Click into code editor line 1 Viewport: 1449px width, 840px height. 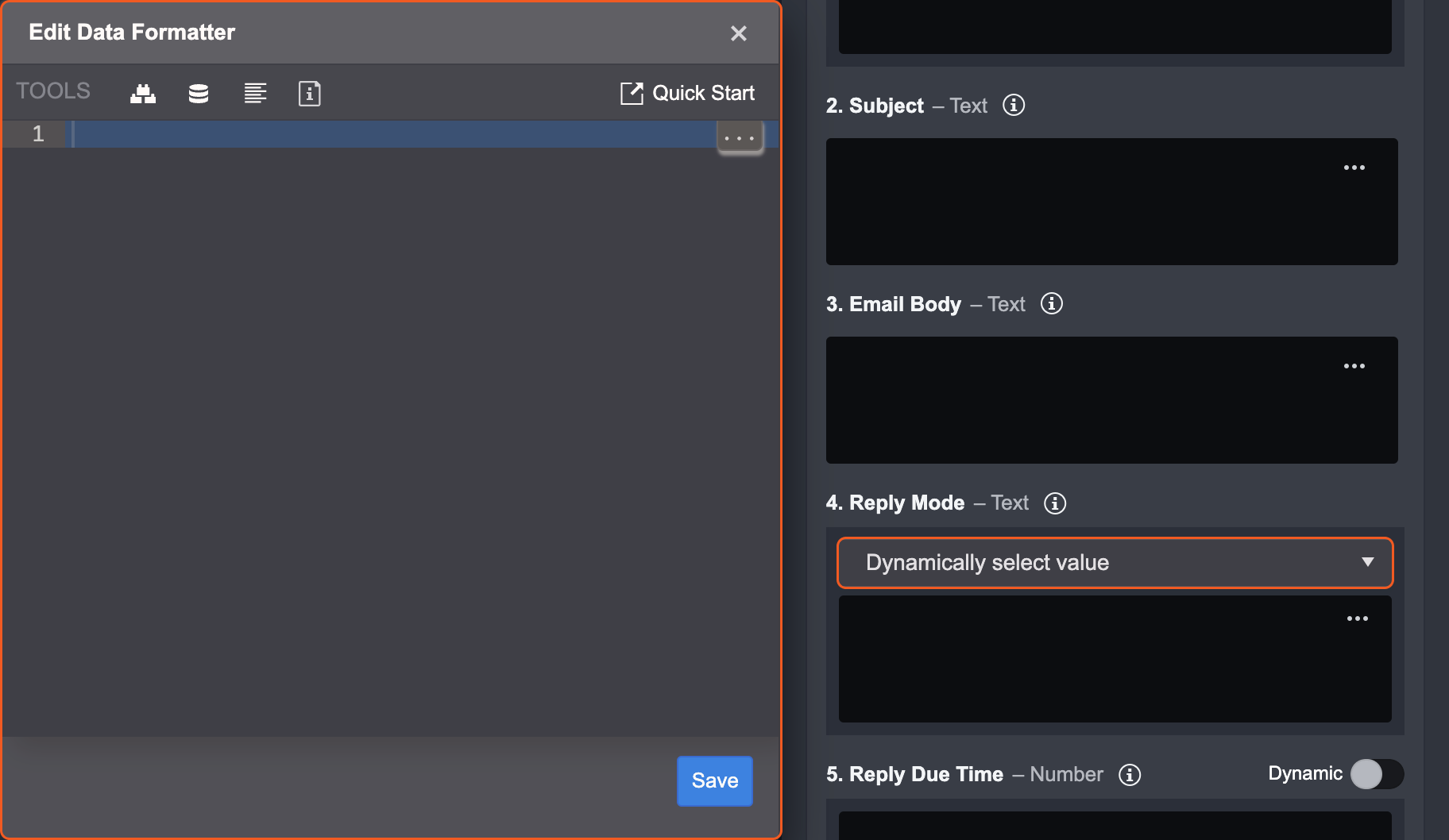click(x=389, y=134)
